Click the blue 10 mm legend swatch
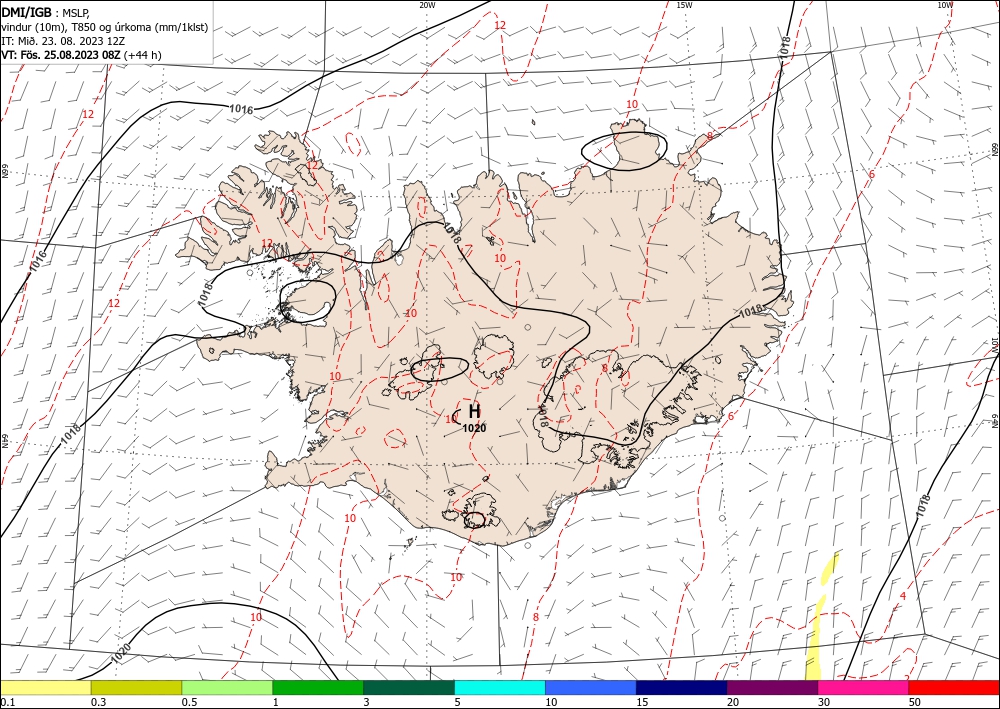This screenshot has width=1000, height=709. [x=591, y=687]
